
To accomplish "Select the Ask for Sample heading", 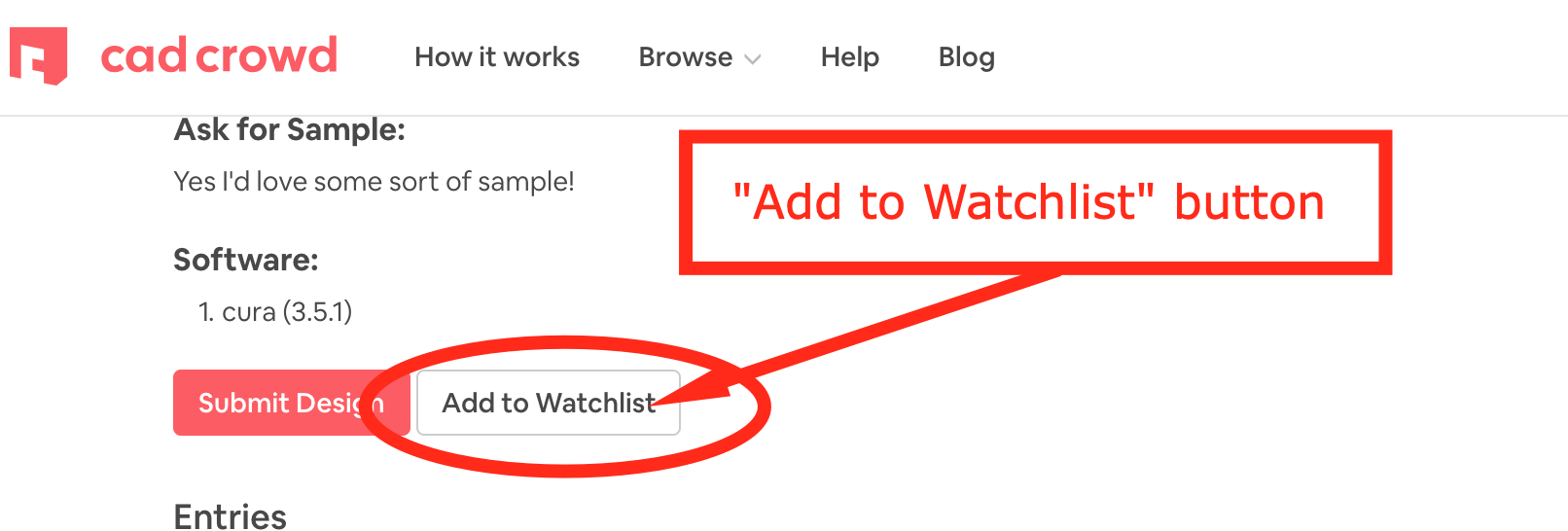I will 289,129.
